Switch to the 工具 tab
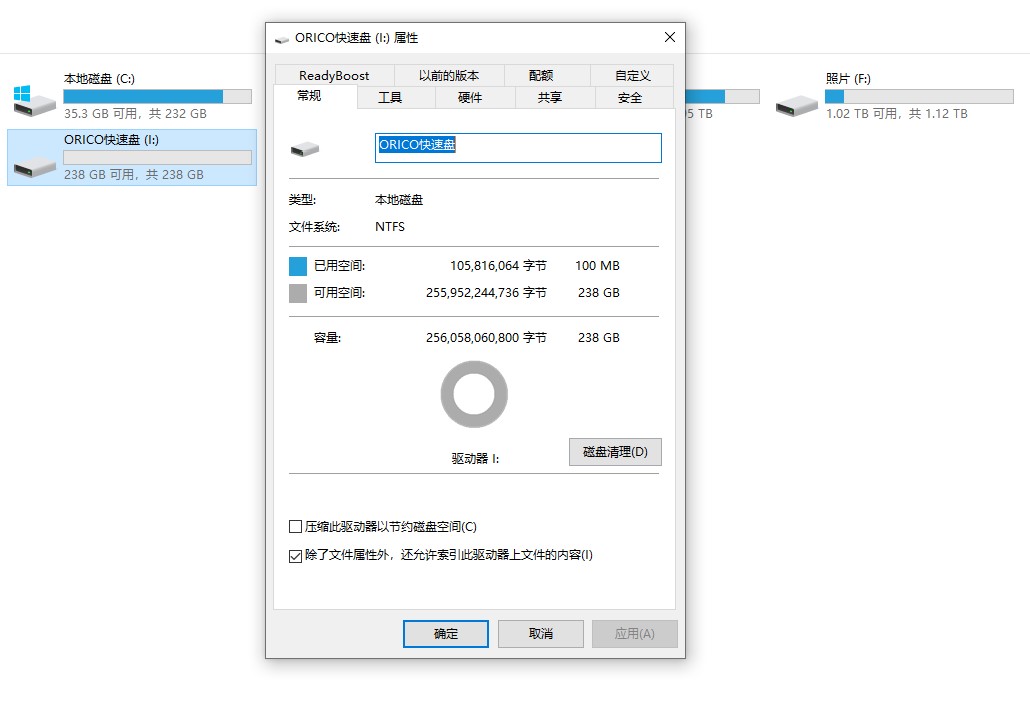Screen dimensions: 1030x708 point(393,97)
